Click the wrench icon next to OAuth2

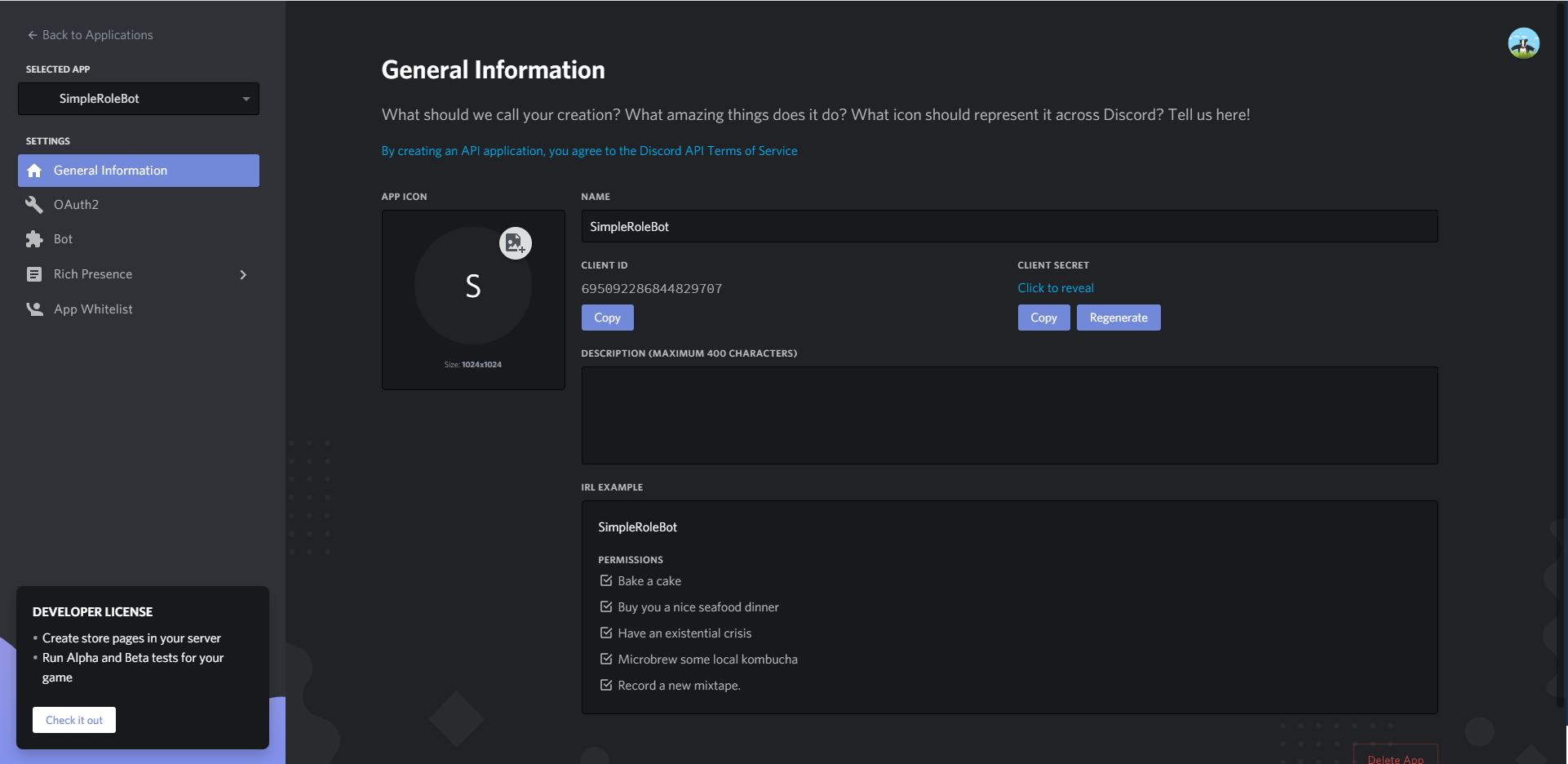(34, 205)
